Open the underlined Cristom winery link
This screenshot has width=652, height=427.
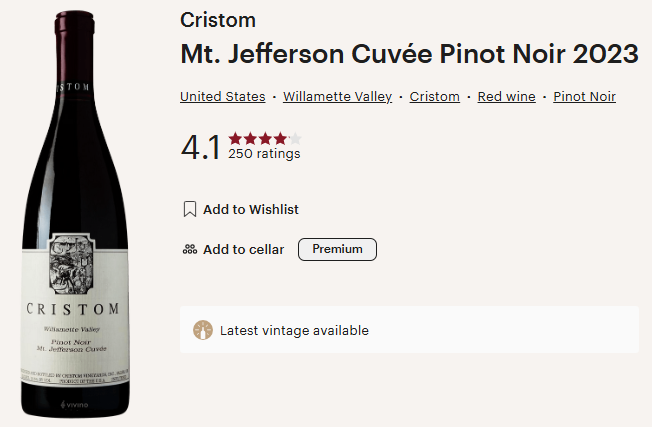coord(435,97)
